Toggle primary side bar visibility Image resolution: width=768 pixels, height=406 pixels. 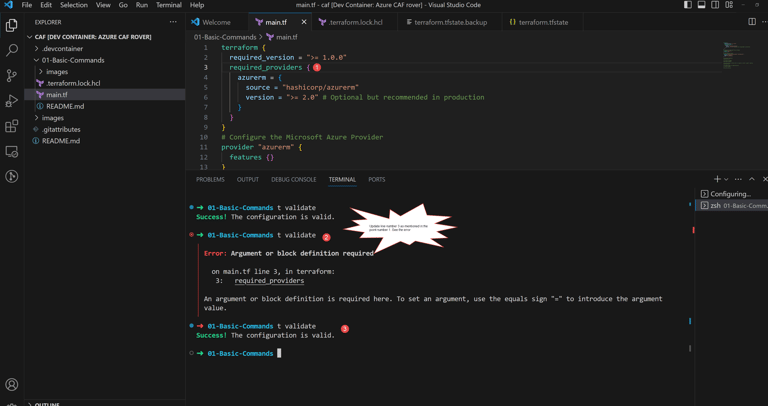point(688,5)
